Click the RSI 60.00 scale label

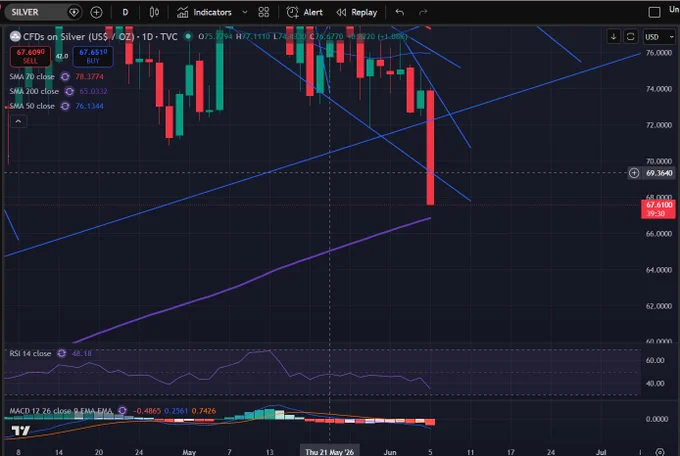(655, 361)
